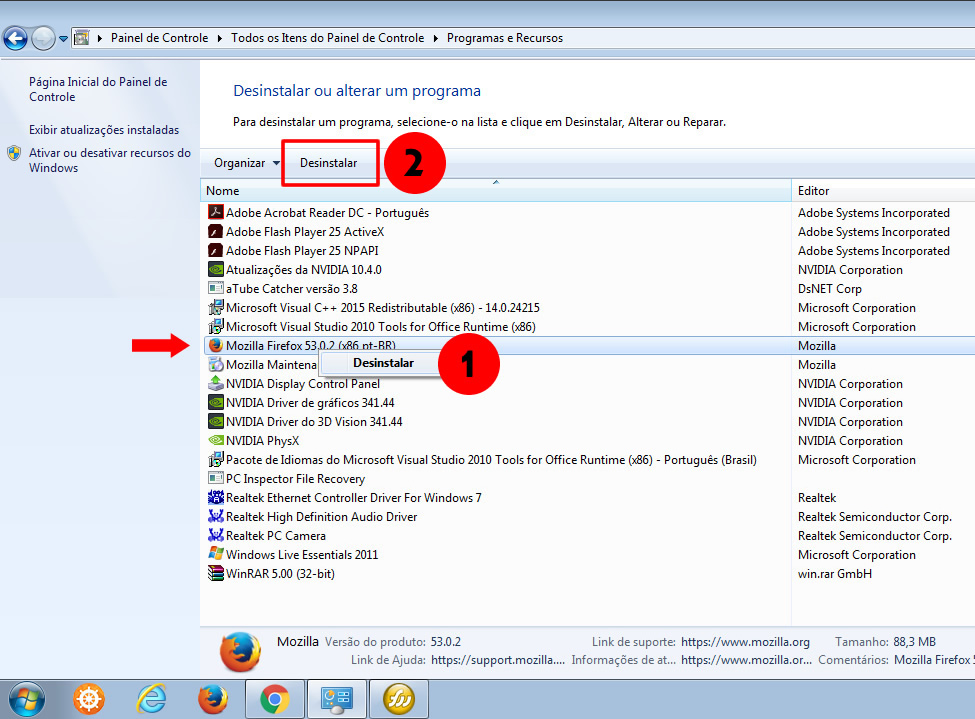This screenshot has width=975, height=719.
Task: Select Visual Studio 2010 Tools Runtime (x86) row
Action: coord(381,327)
